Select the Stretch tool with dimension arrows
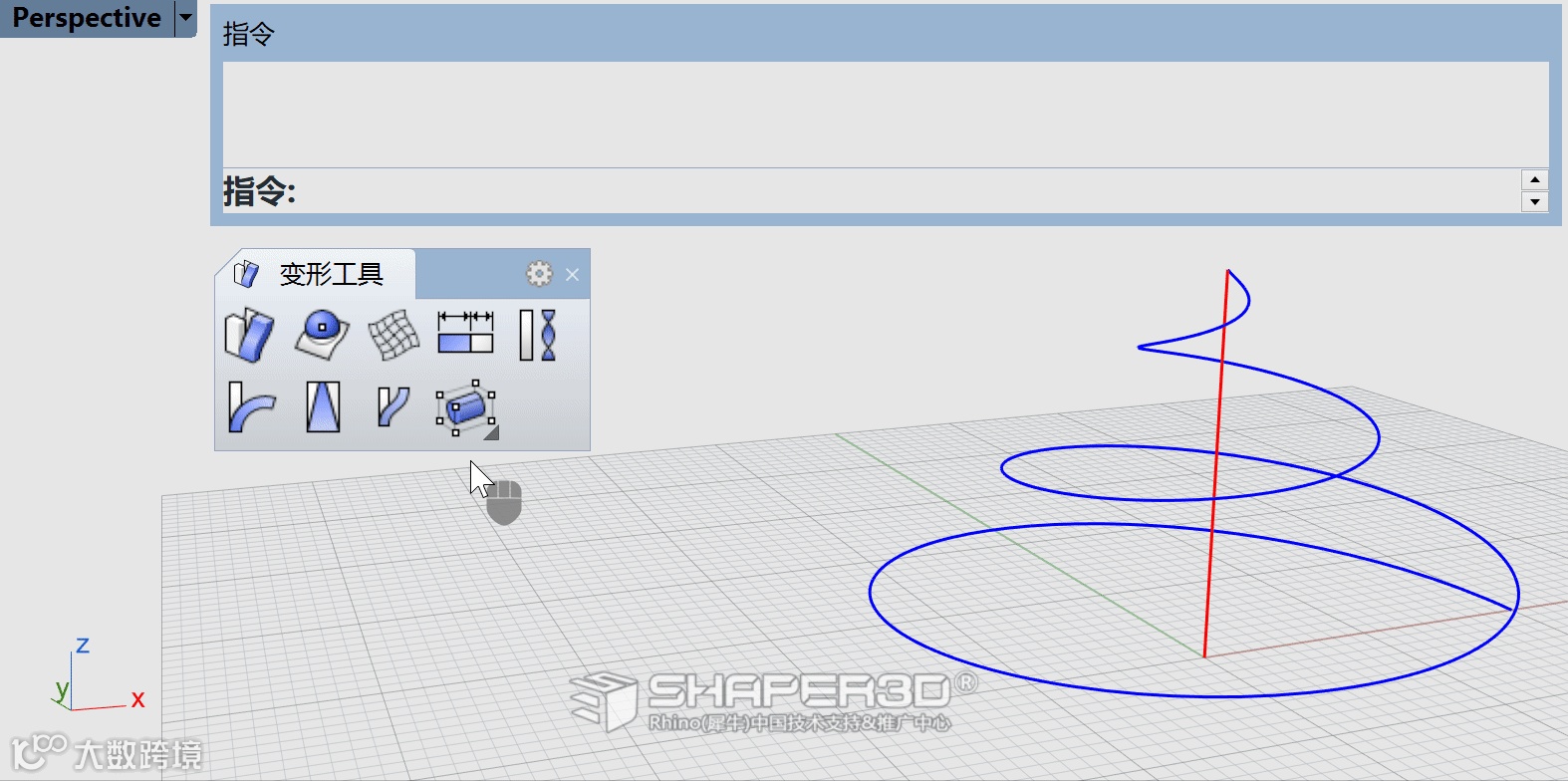The height and width of the screenshot is (781, 1568). [465, 333]
